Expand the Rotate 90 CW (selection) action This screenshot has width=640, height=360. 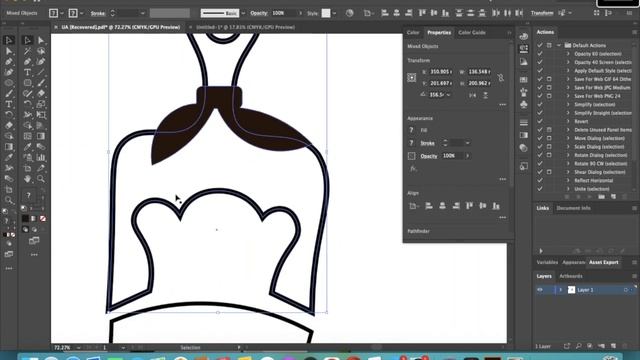568,164
